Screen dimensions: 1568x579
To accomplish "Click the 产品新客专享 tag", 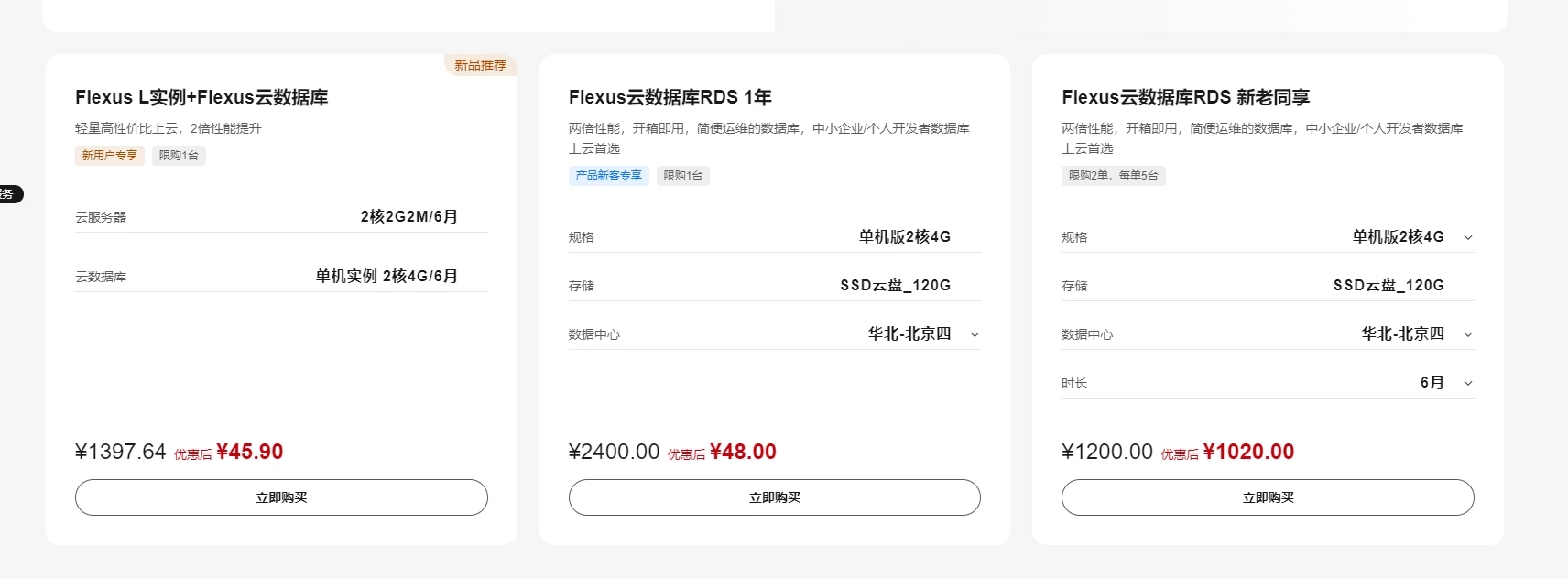I will (608, 176).
